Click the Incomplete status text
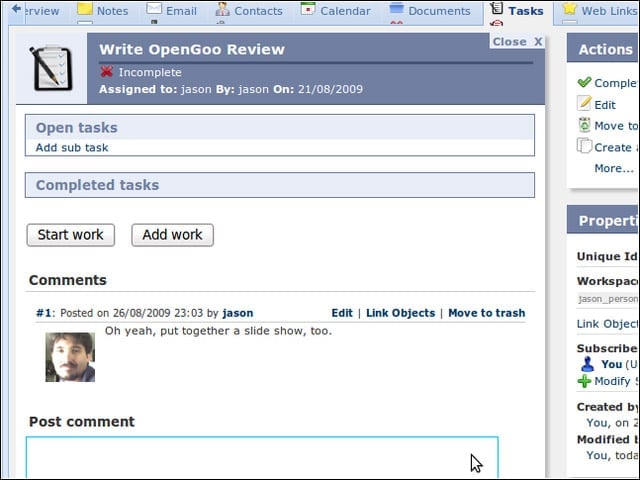 (x=150, y=72)
